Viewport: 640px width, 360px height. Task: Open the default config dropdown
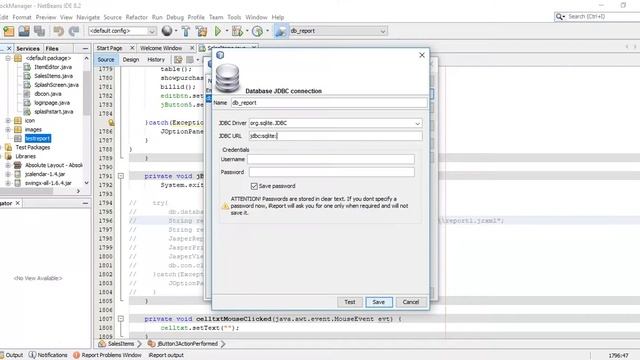point(151,31)
